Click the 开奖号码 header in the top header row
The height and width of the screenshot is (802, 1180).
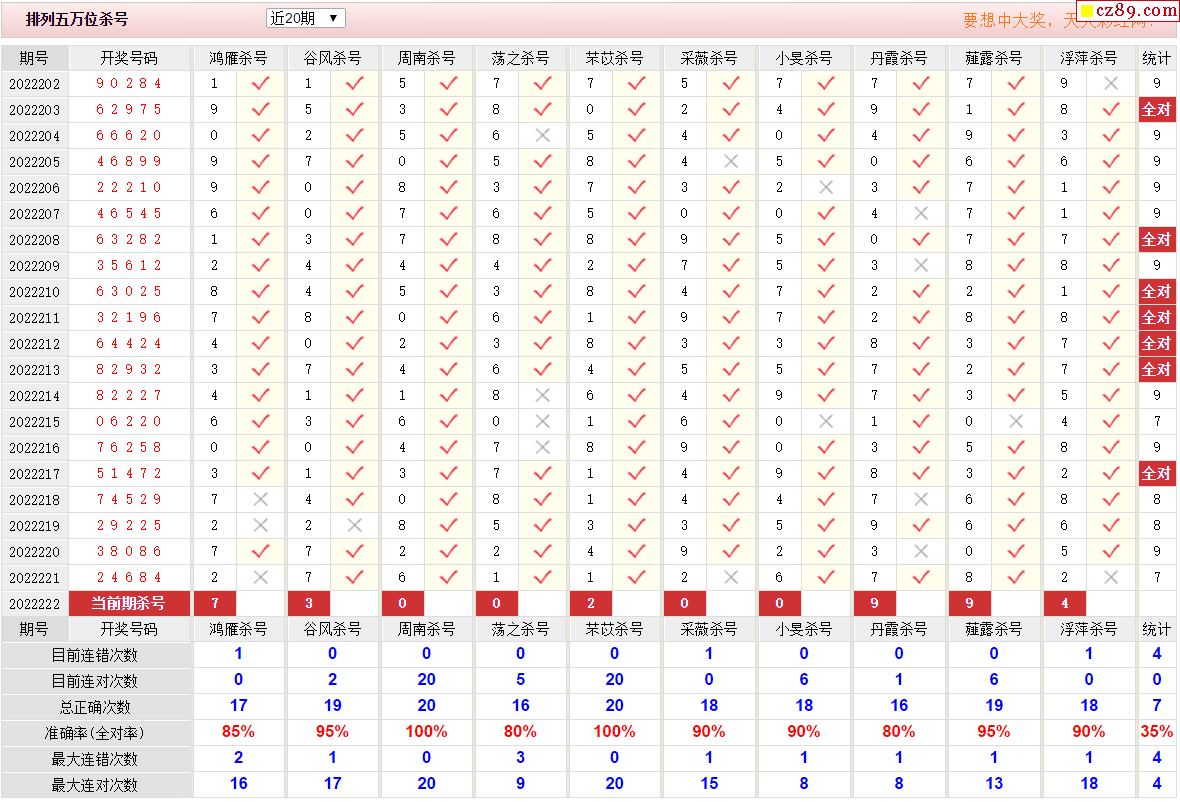click(129, 58)
